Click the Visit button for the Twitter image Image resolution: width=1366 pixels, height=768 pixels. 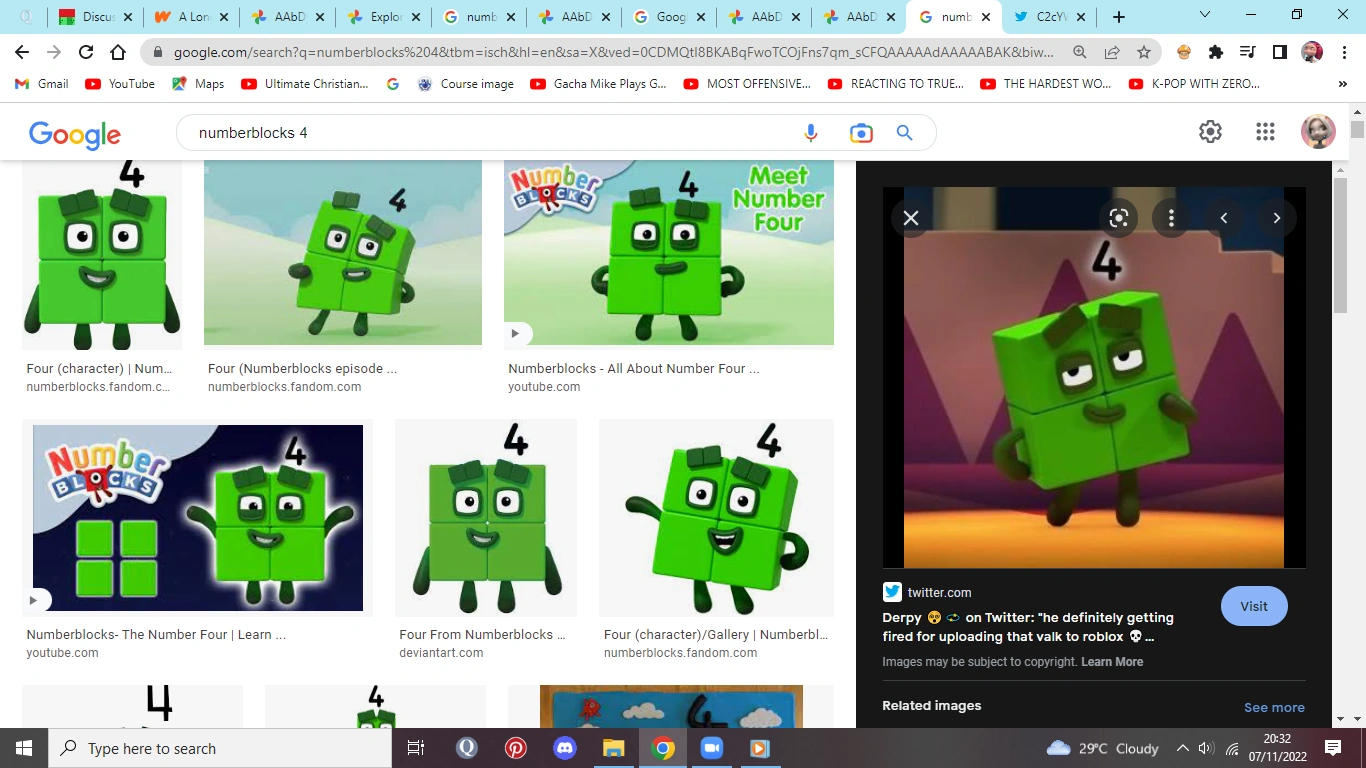click(1254, 606)
